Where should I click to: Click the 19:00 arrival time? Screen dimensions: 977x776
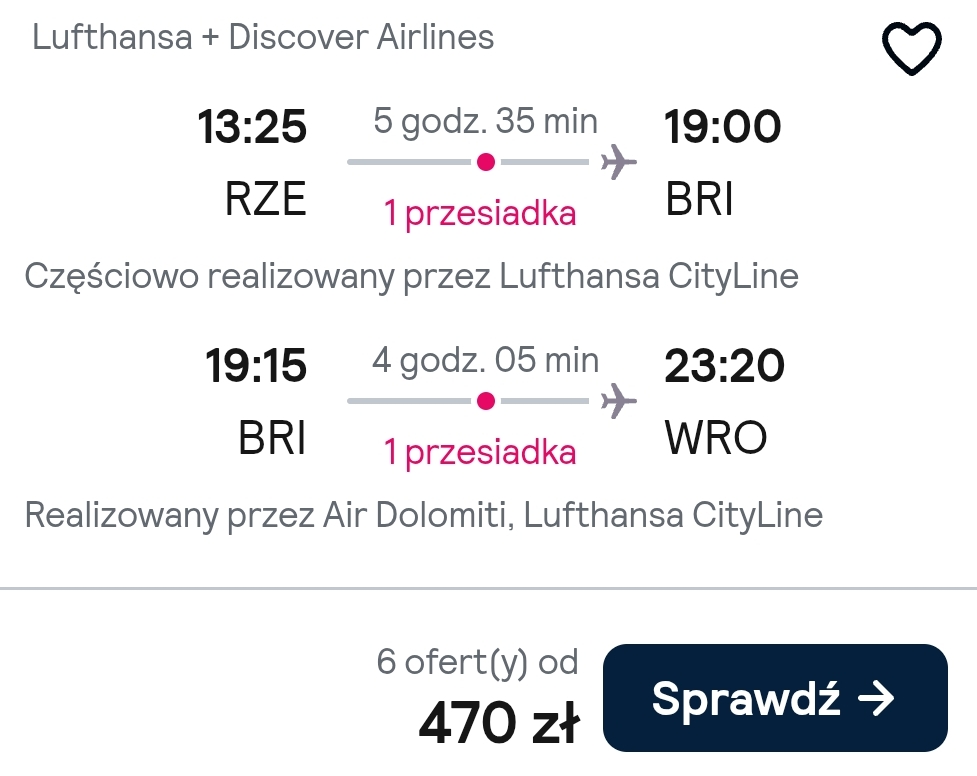click(722, 127)
